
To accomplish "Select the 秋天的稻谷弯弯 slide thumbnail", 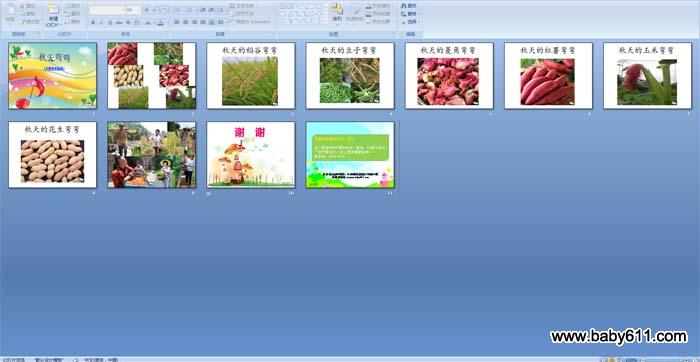I will [x=250, y=75].
